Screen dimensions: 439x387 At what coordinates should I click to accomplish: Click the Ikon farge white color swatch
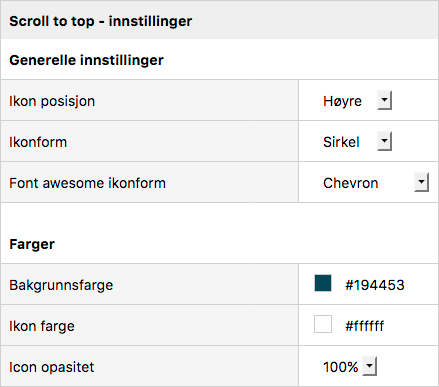[x=323, y=324]
